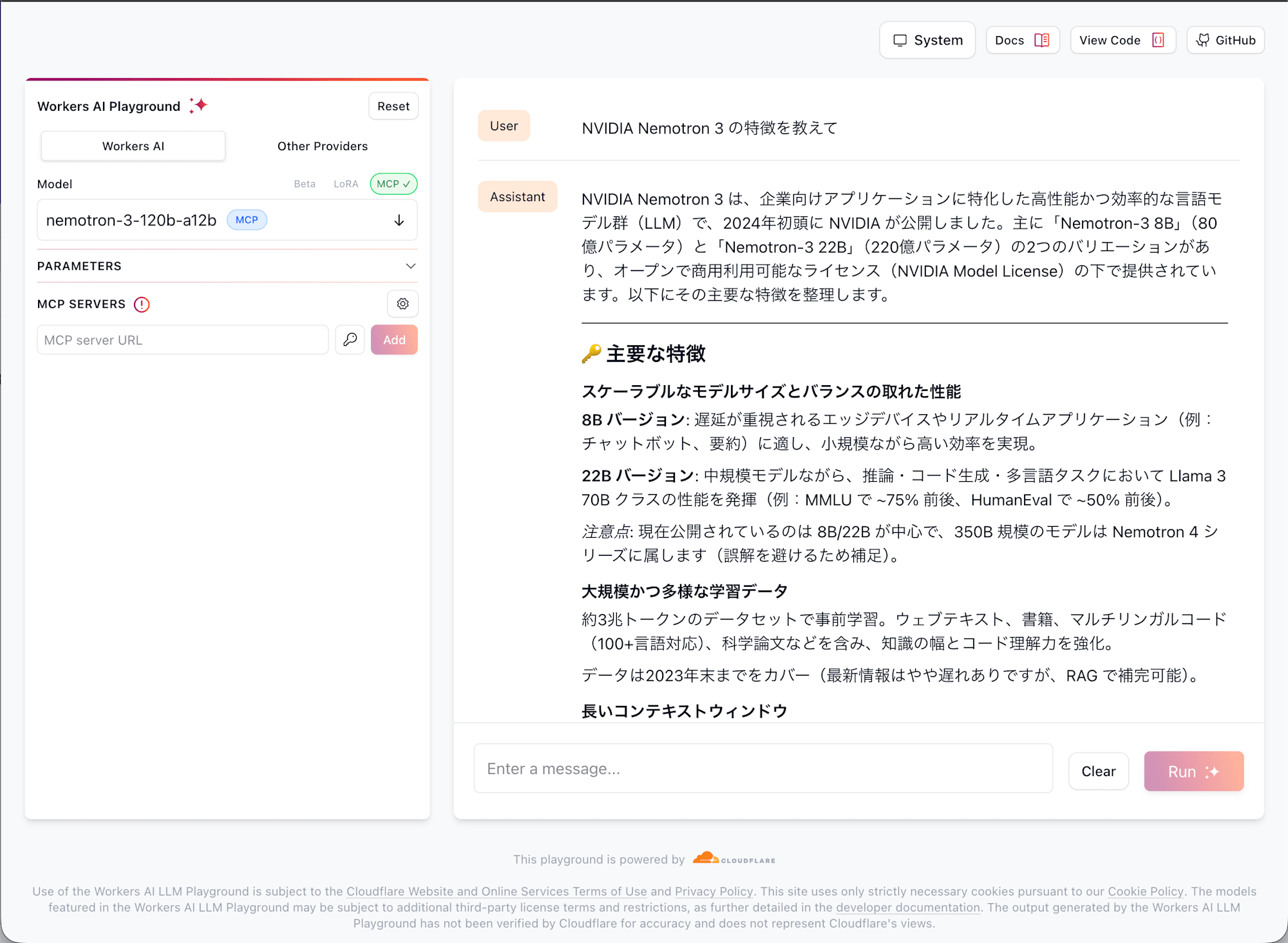Open Docs via the book icon
Image resolution: width=1288 pixels, height=943 pixels.
(1041, 41)
